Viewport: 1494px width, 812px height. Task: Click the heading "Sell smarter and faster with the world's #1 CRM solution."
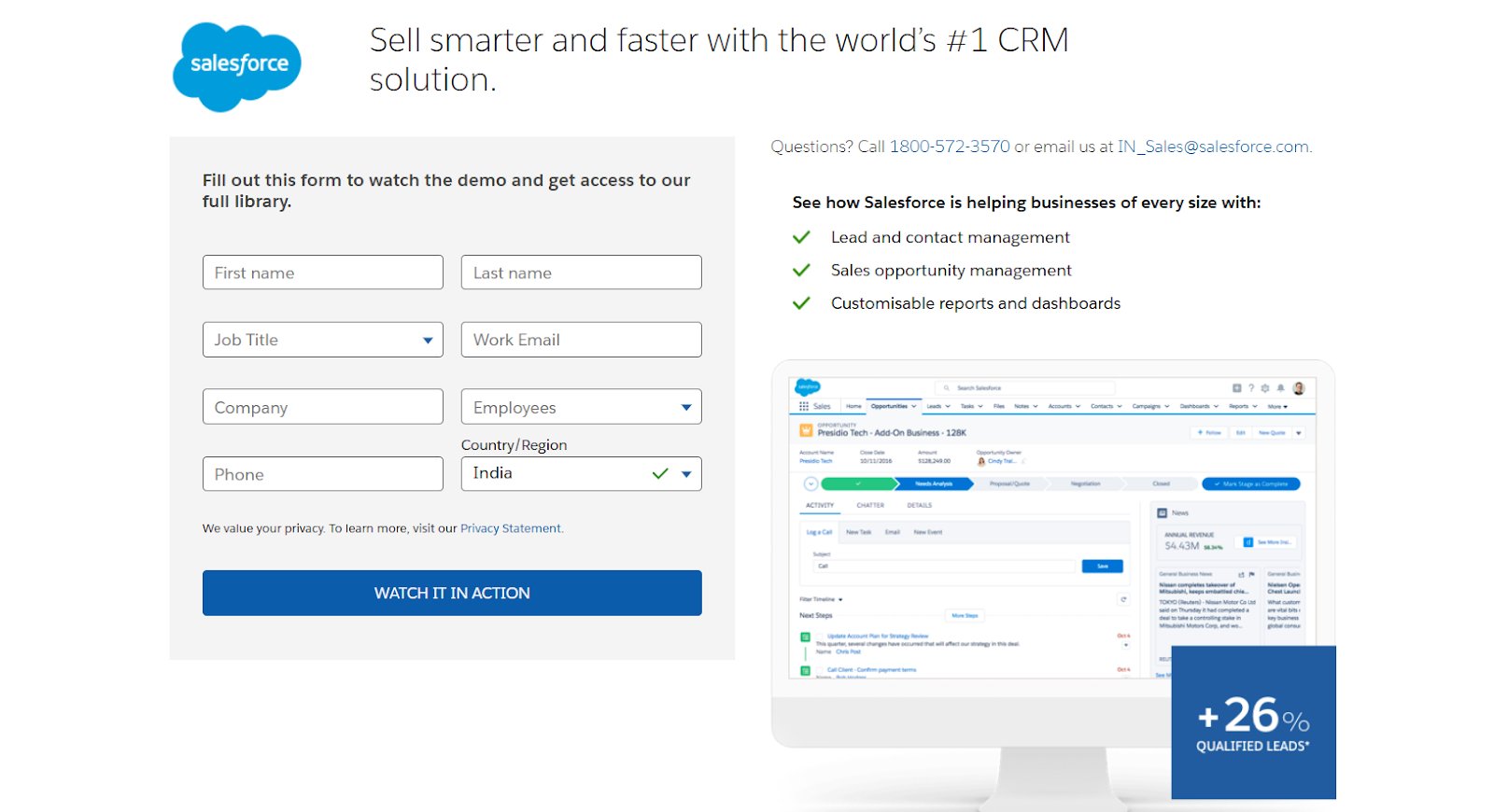coord(719,60)
